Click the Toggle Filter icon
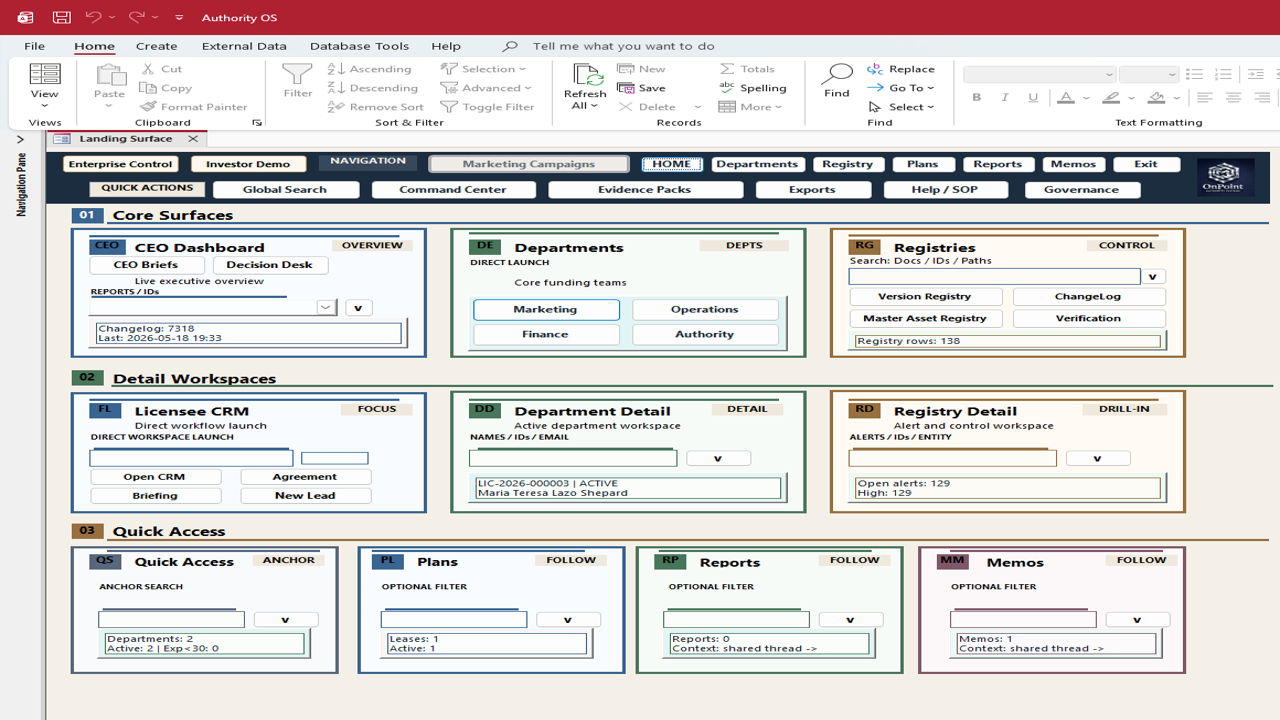 click(449, 107)
